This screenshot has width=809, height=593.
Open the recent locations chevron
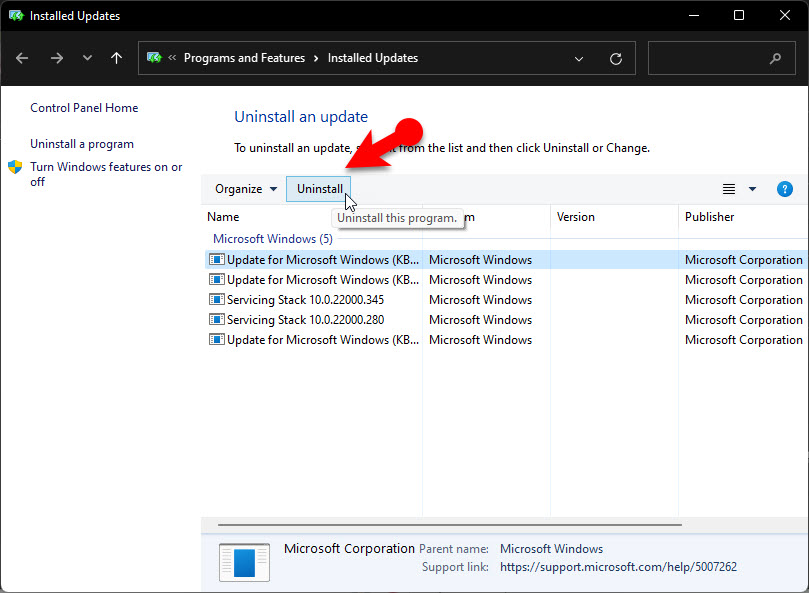[x=87, y=58]
